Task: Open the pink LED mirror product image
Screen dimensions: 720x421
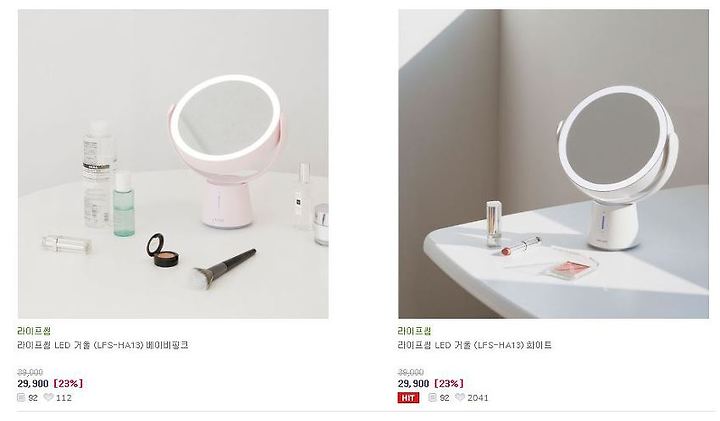Action: pos(173,164)
